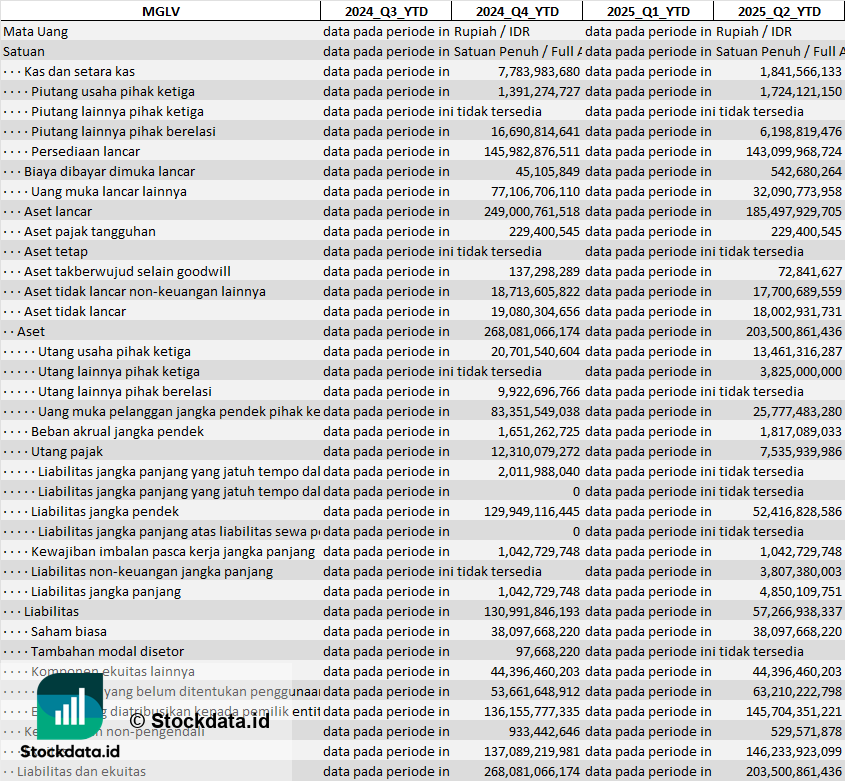Image resolution: width=845 pixels, height=781 pixels.
Task: Select the Tambahan modal disetor label
Action: (107, 651)
